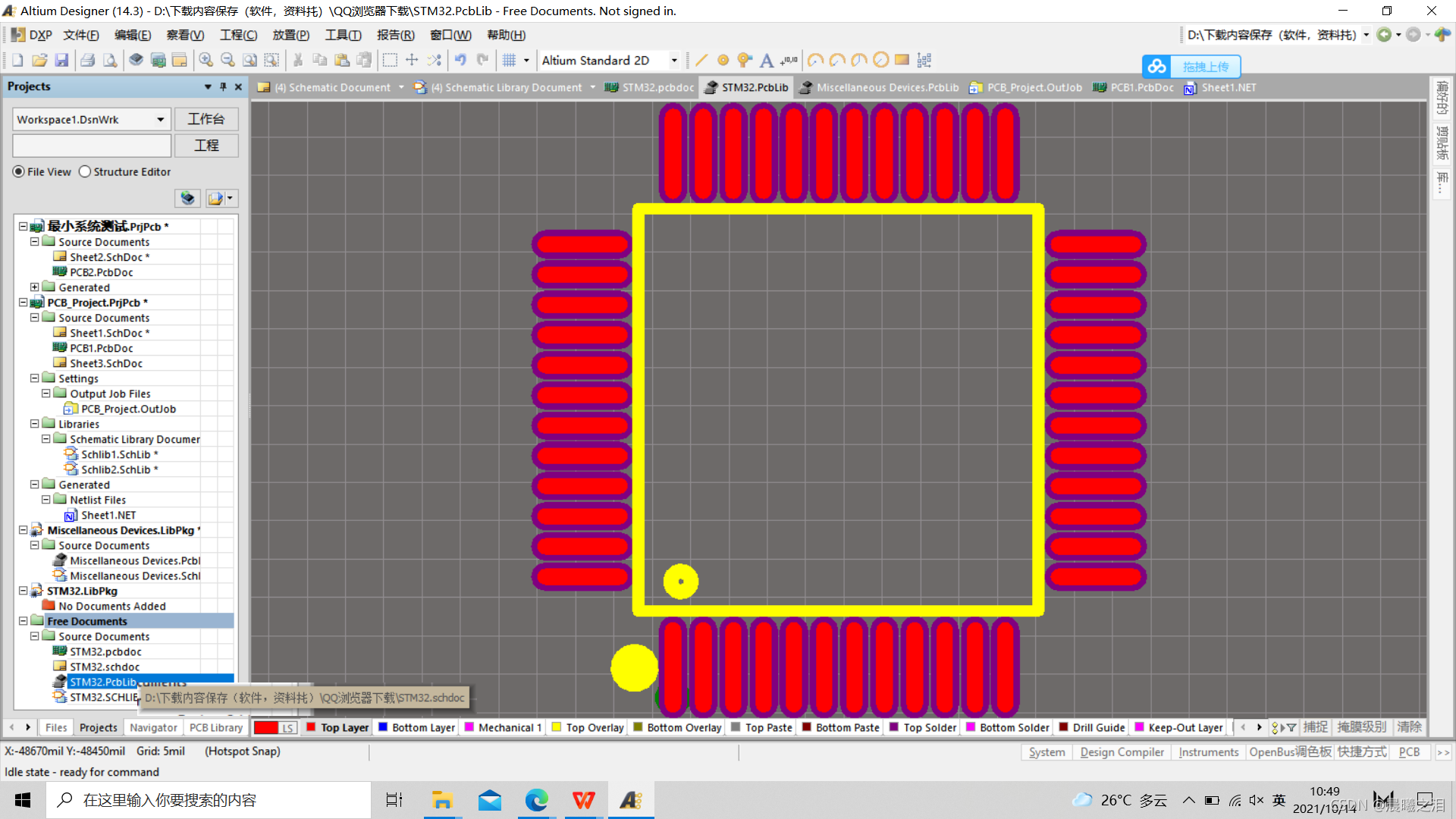Image resolution: width=1456 pixels, height=819 pixels.
Task: Select the Structure Editor radio button
Action: (85, 172)
